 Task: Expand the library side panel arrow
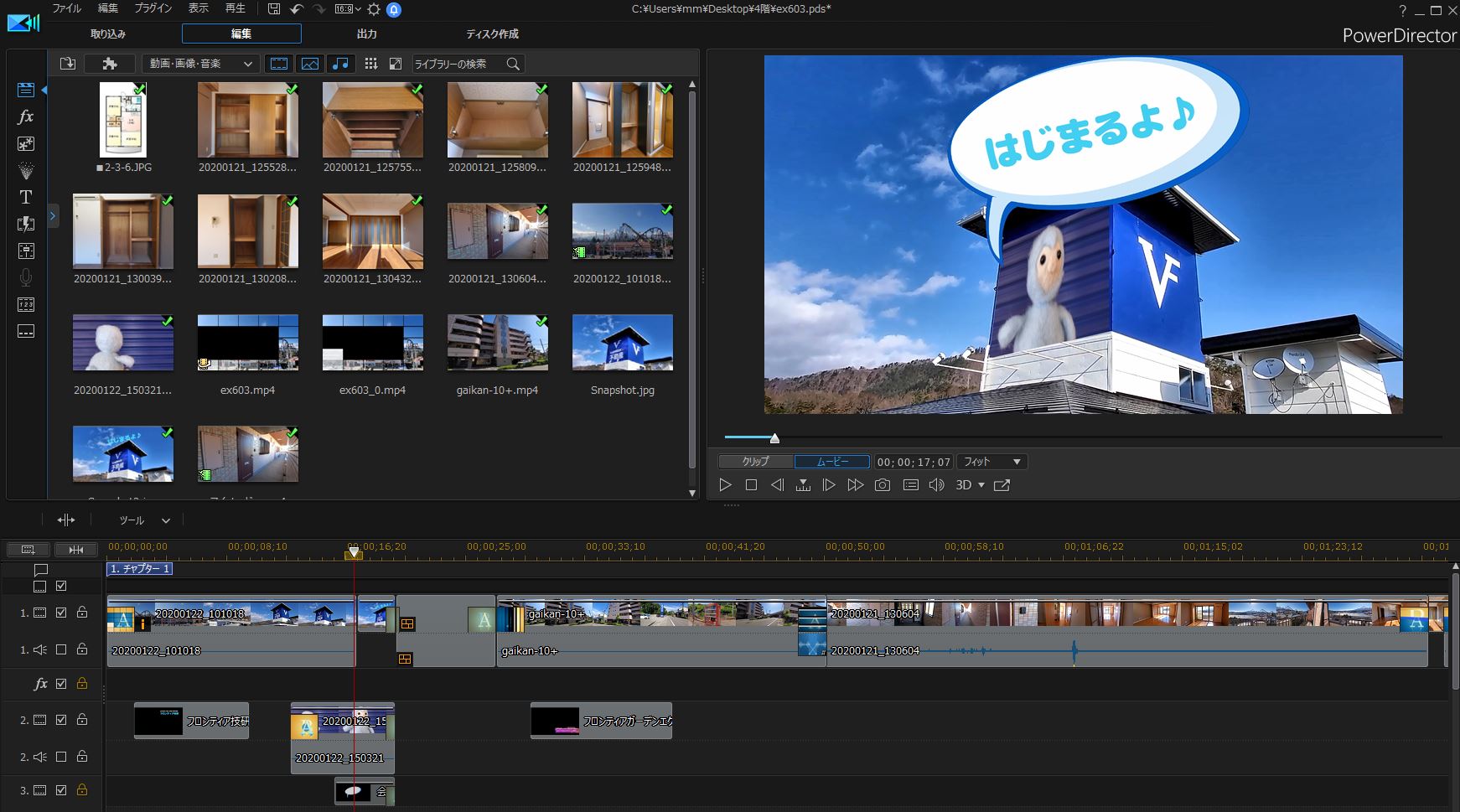click(52, 216)
